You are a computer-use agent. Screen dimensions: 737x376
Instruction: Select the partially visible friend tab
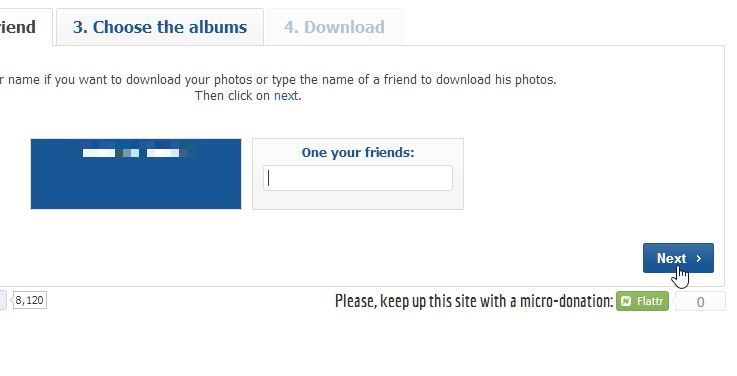pyautogui.click(x=26, y=27)
